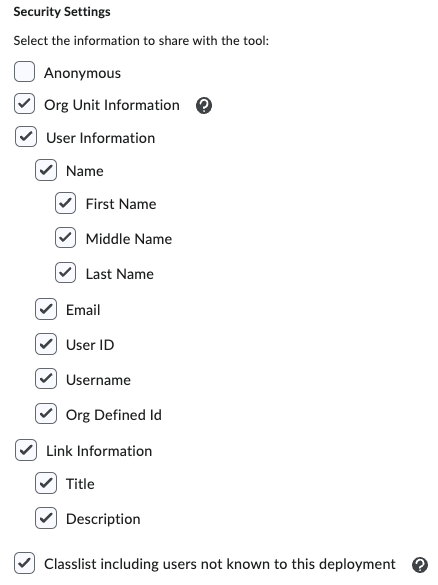
Task: Click the Email label text
Action: pos(83,310)
